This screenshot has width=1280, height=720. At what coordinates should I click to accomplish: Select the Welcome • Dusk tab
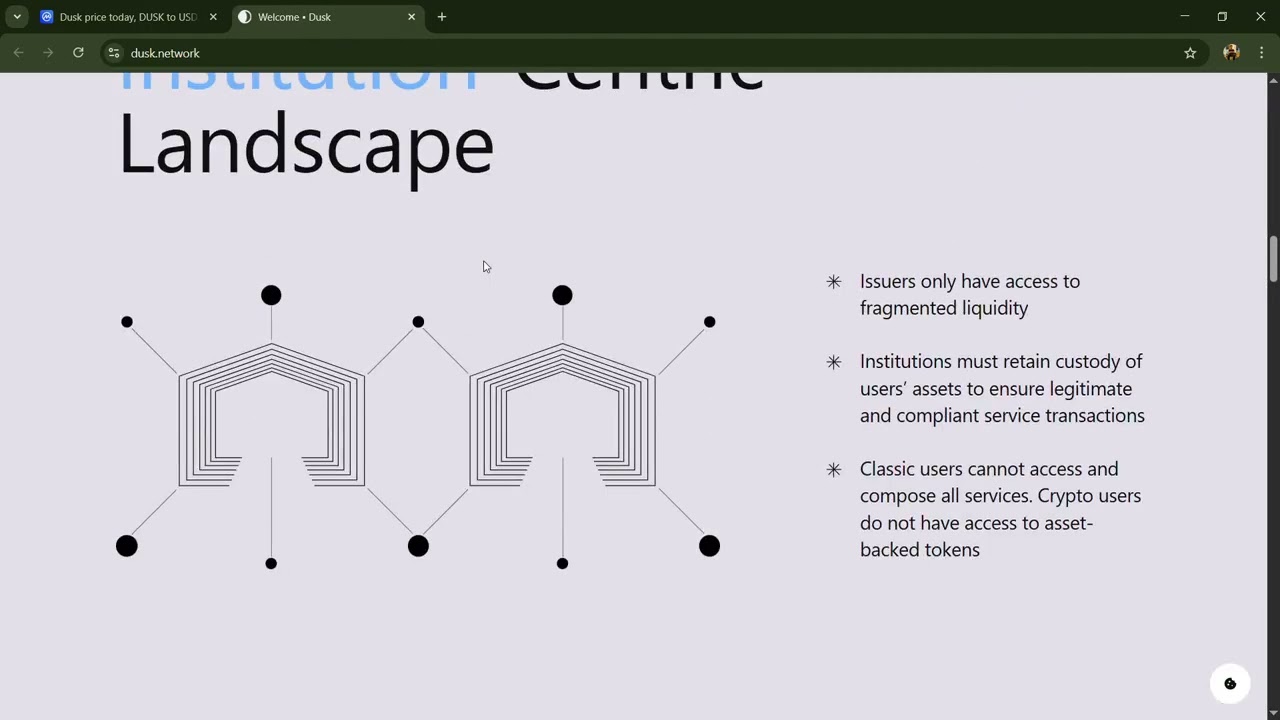point(326,17)
